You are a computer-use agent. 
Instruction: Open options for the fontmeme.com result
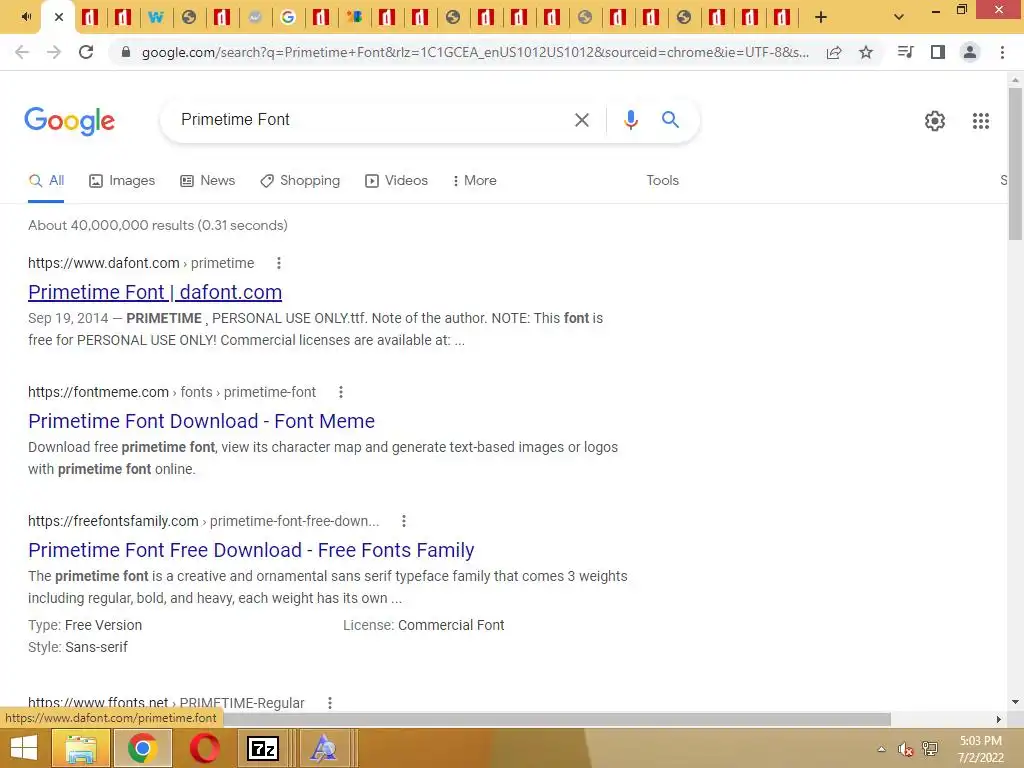click(x=341, y=392)
